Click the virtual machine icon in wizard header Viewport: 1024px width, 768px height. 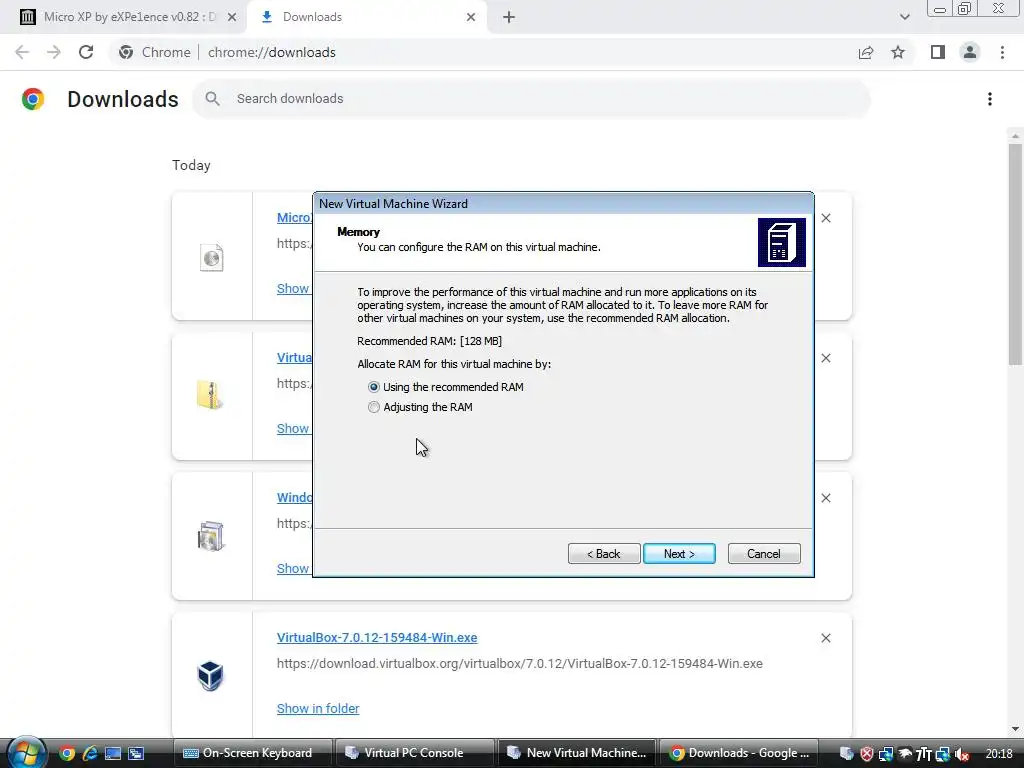781,242
